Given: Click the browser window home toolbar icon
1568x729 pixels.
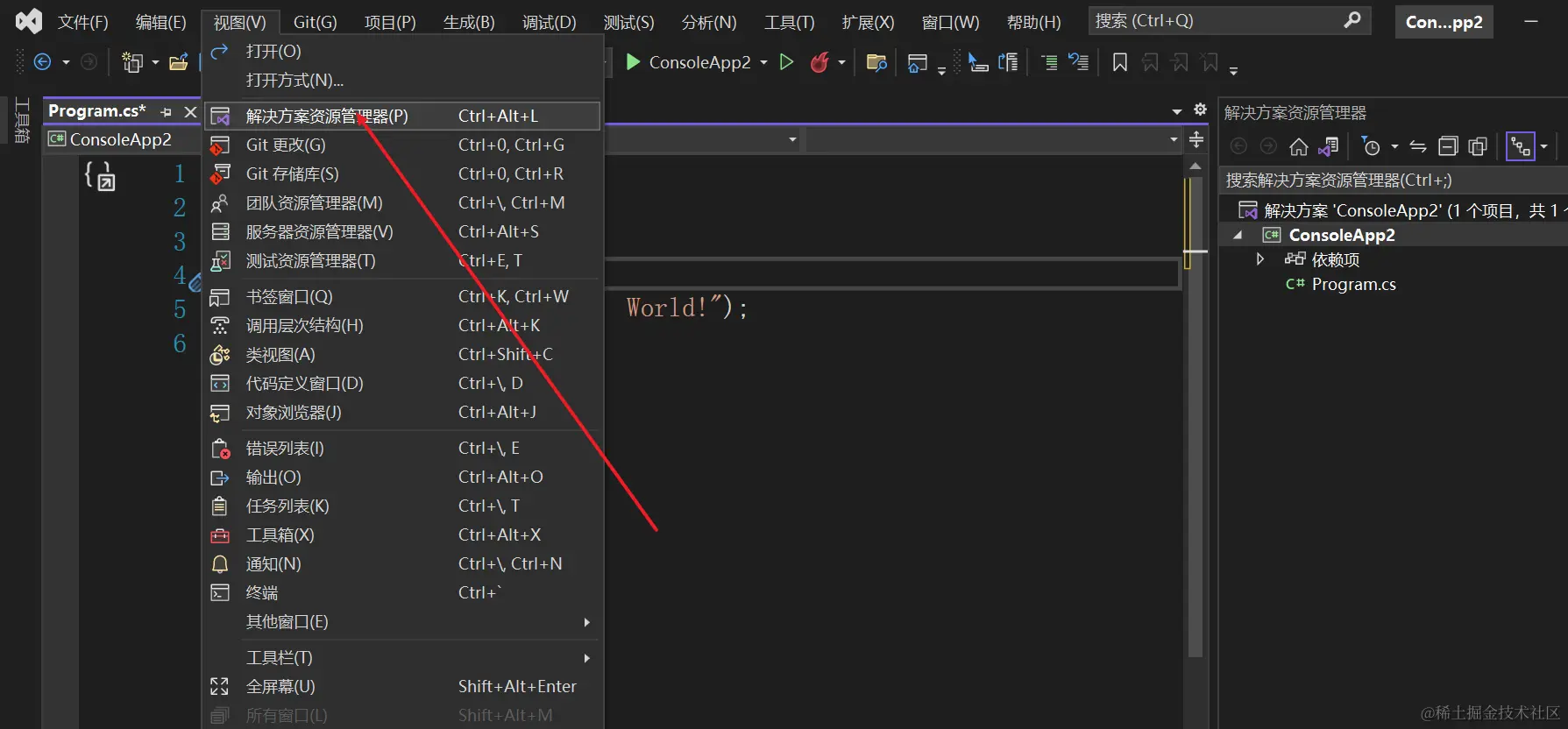Looking at the screenshot, I should pyautogui.click(x=917, y=62).
